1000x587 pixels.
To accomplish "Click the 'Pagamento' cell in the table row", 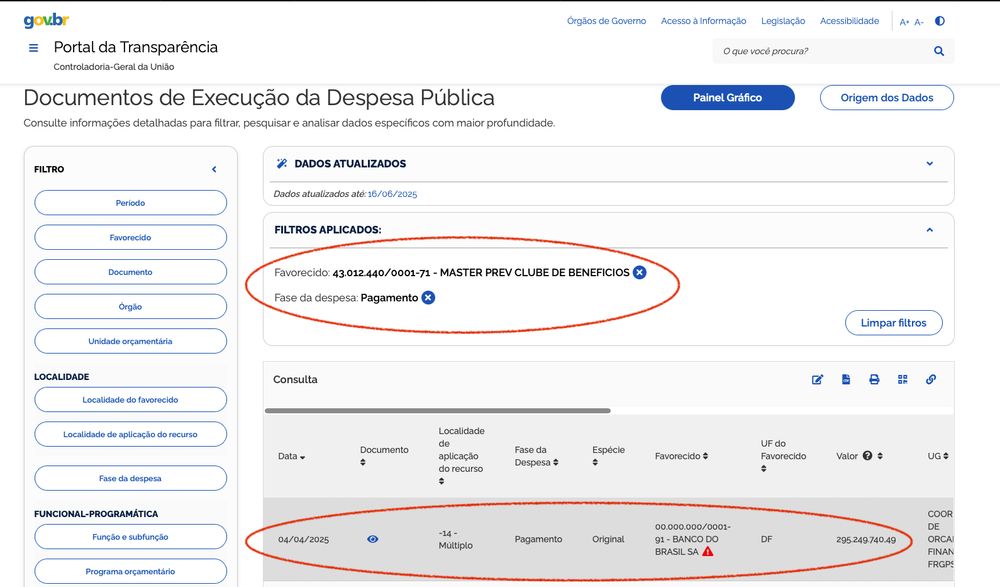I will coord(538,539).
